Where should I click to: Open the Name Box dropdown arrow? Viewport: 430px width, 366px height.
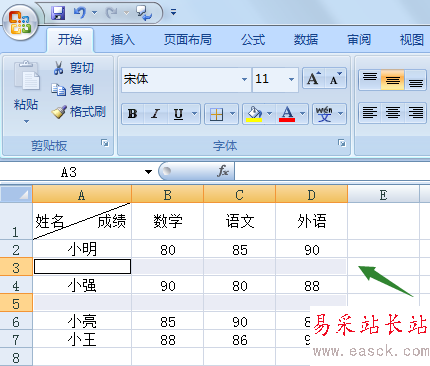click(148, 172)
